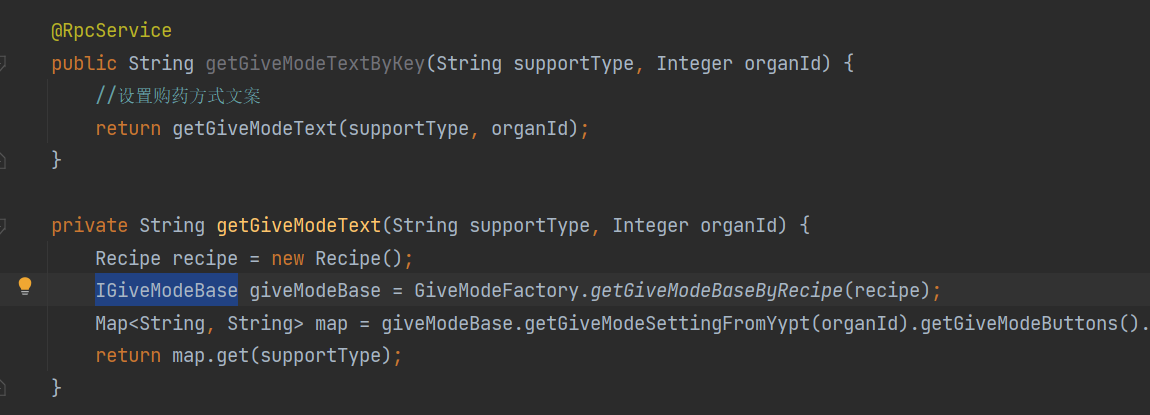The width and height of the screenshot is (1150, 415).
Task: Click the Map<String, String> type declaration
Action: [199, 323]
